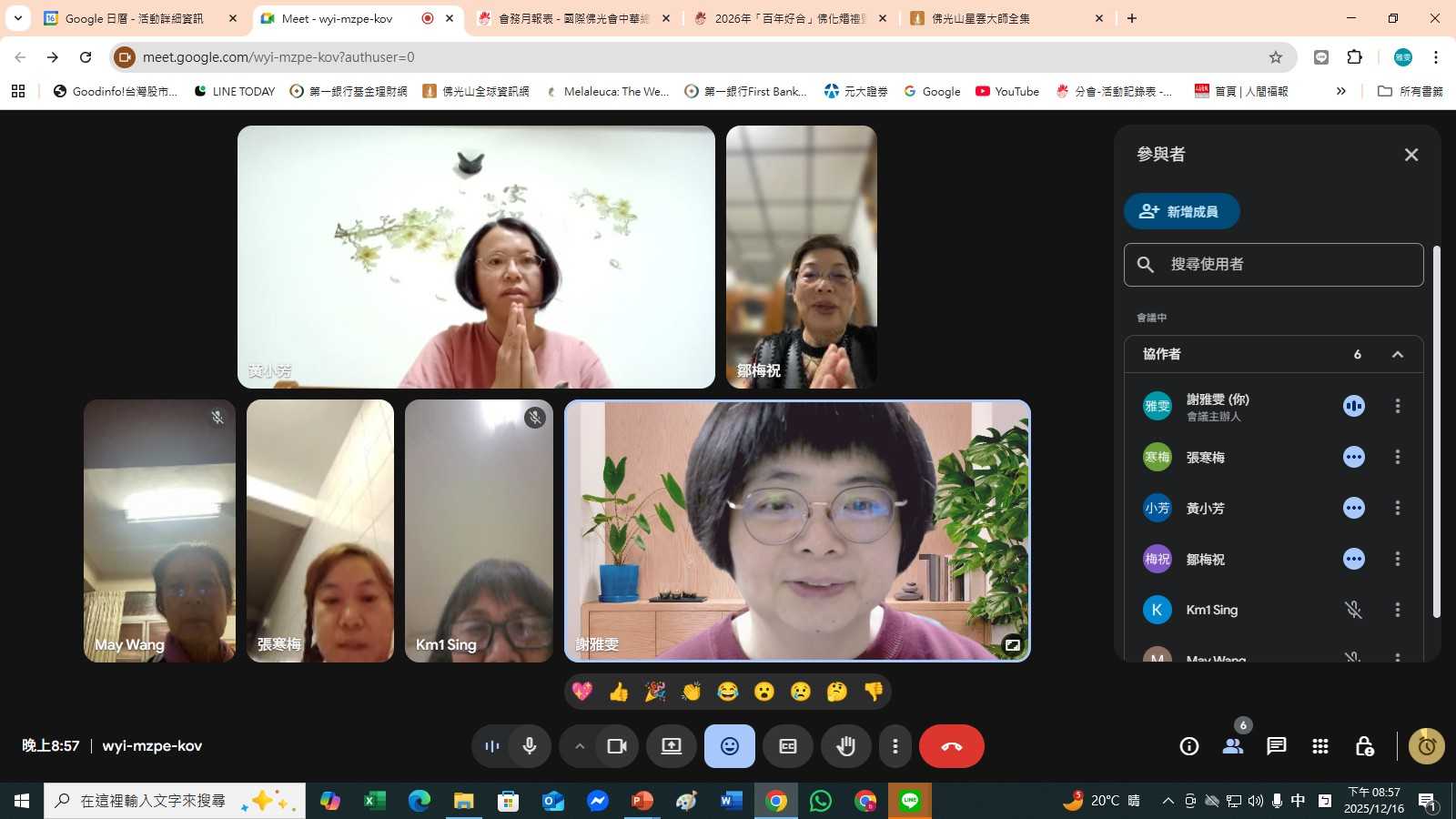Open the activities grid icon
Screen dimensions: 1456x819
coord(1319,746)
